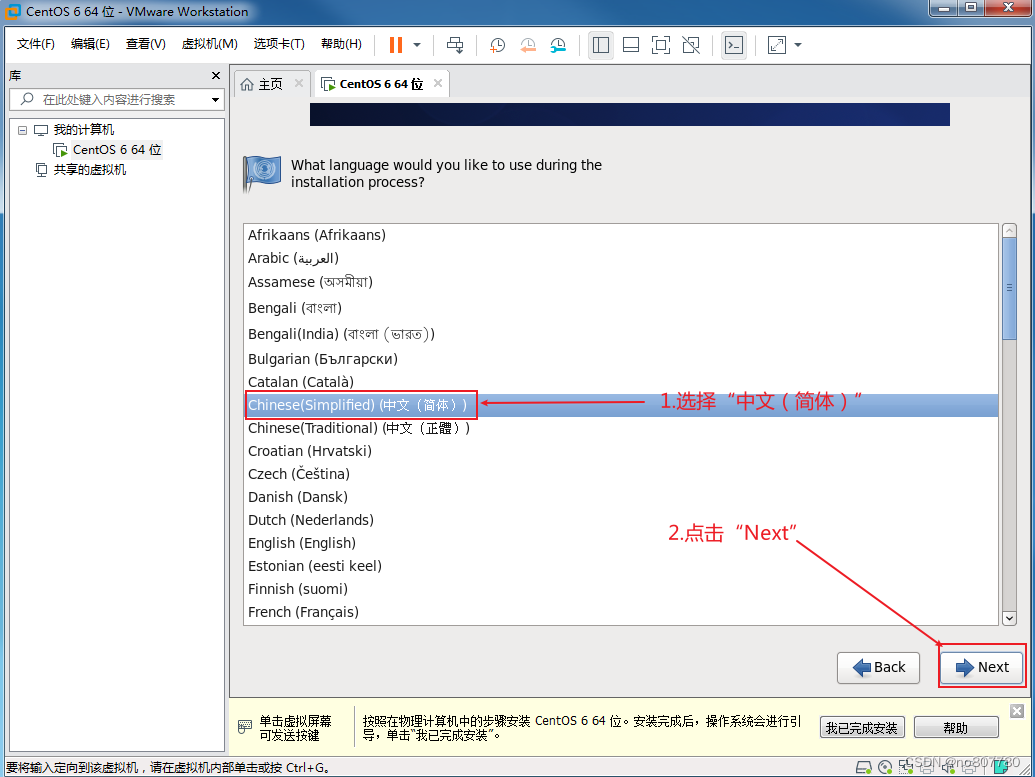Click the CD/DVD status icon
1035x777 pixels.
[886, 767]
